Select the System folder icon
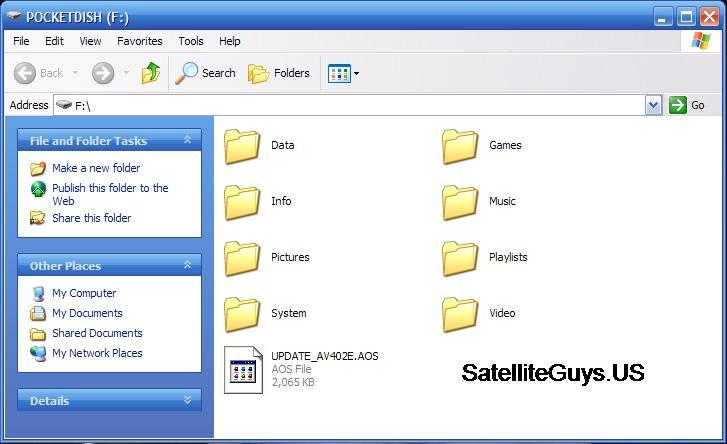The width and height of the screenshot is (727, 444). (242, 315)
